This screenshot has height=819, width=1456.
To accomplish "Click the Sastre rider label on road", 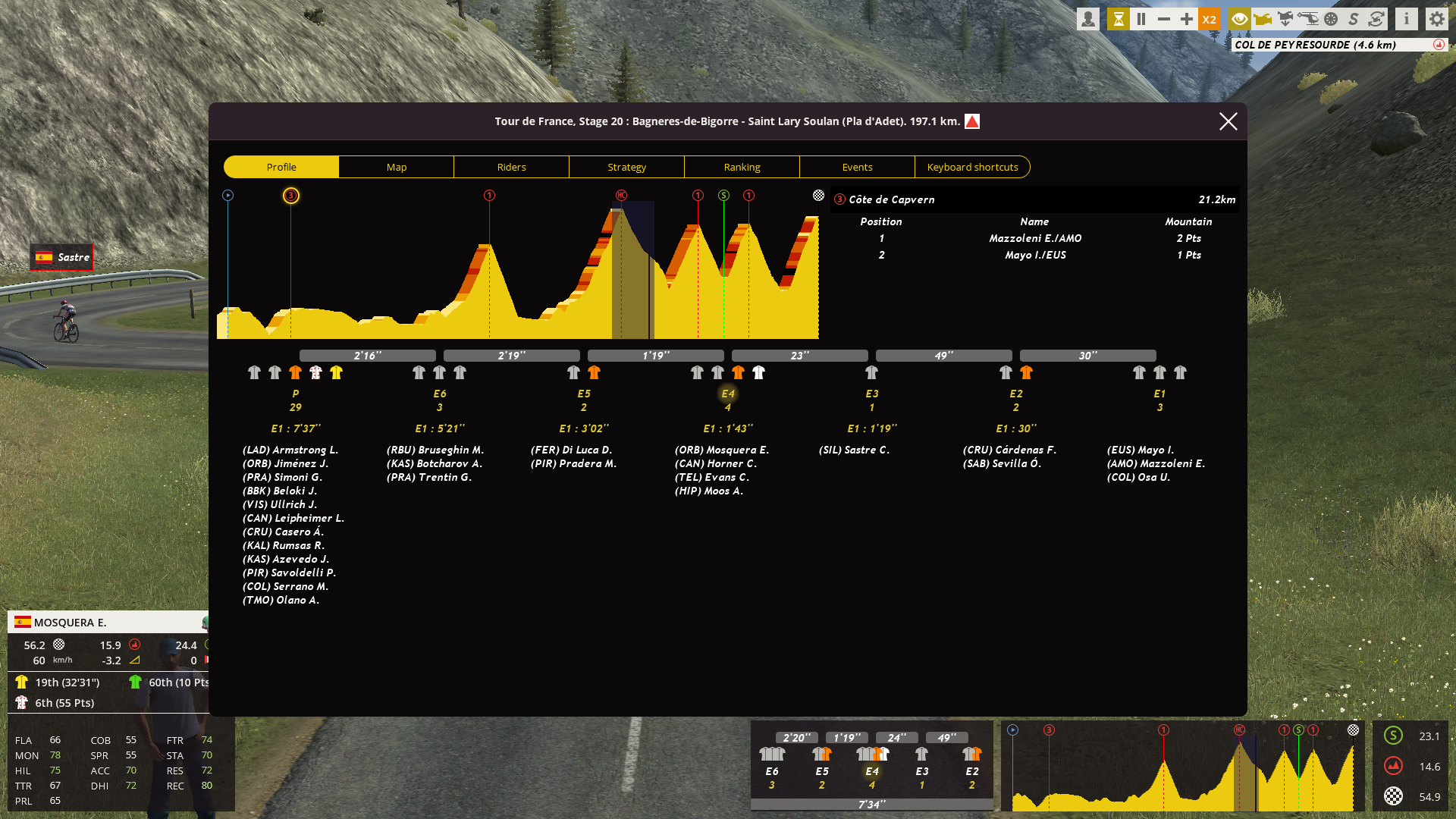I will click(62, 257).
